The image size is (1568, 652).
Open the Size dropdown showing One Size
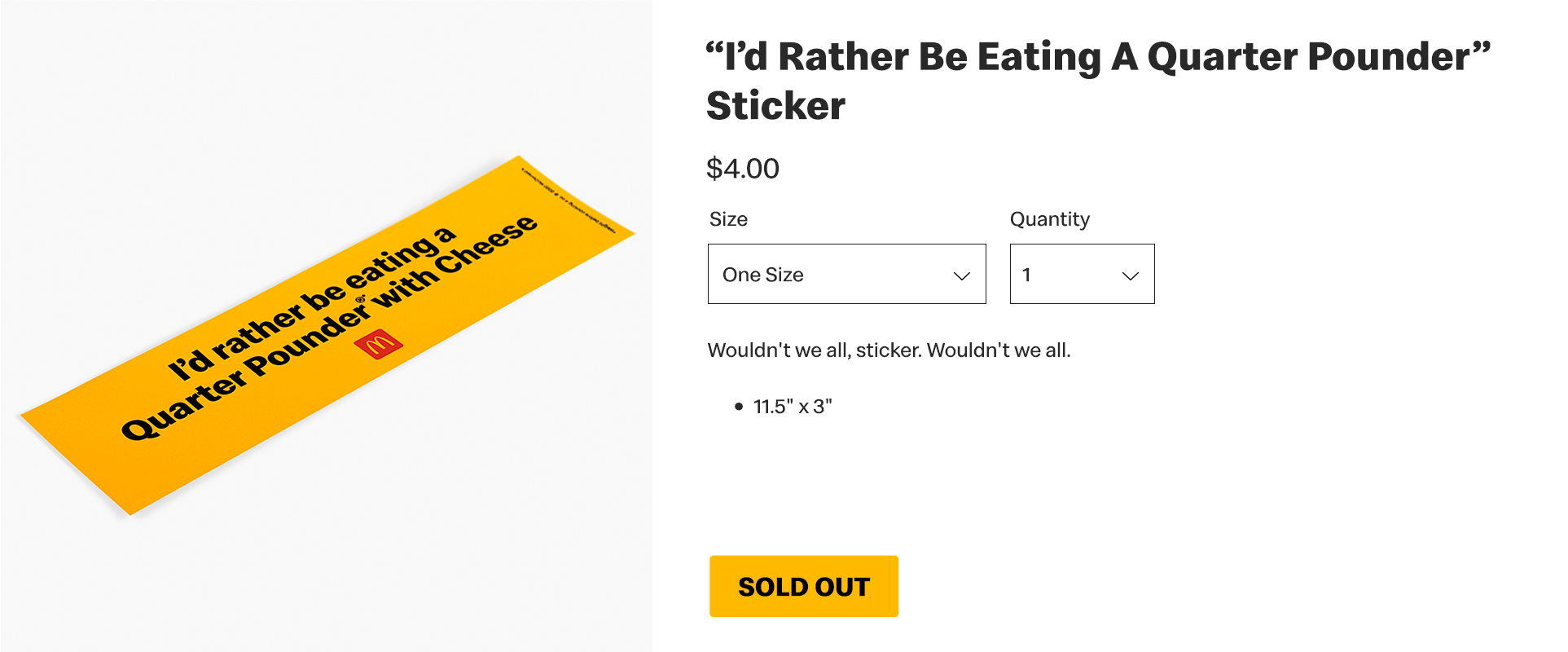tap(846, 274)
